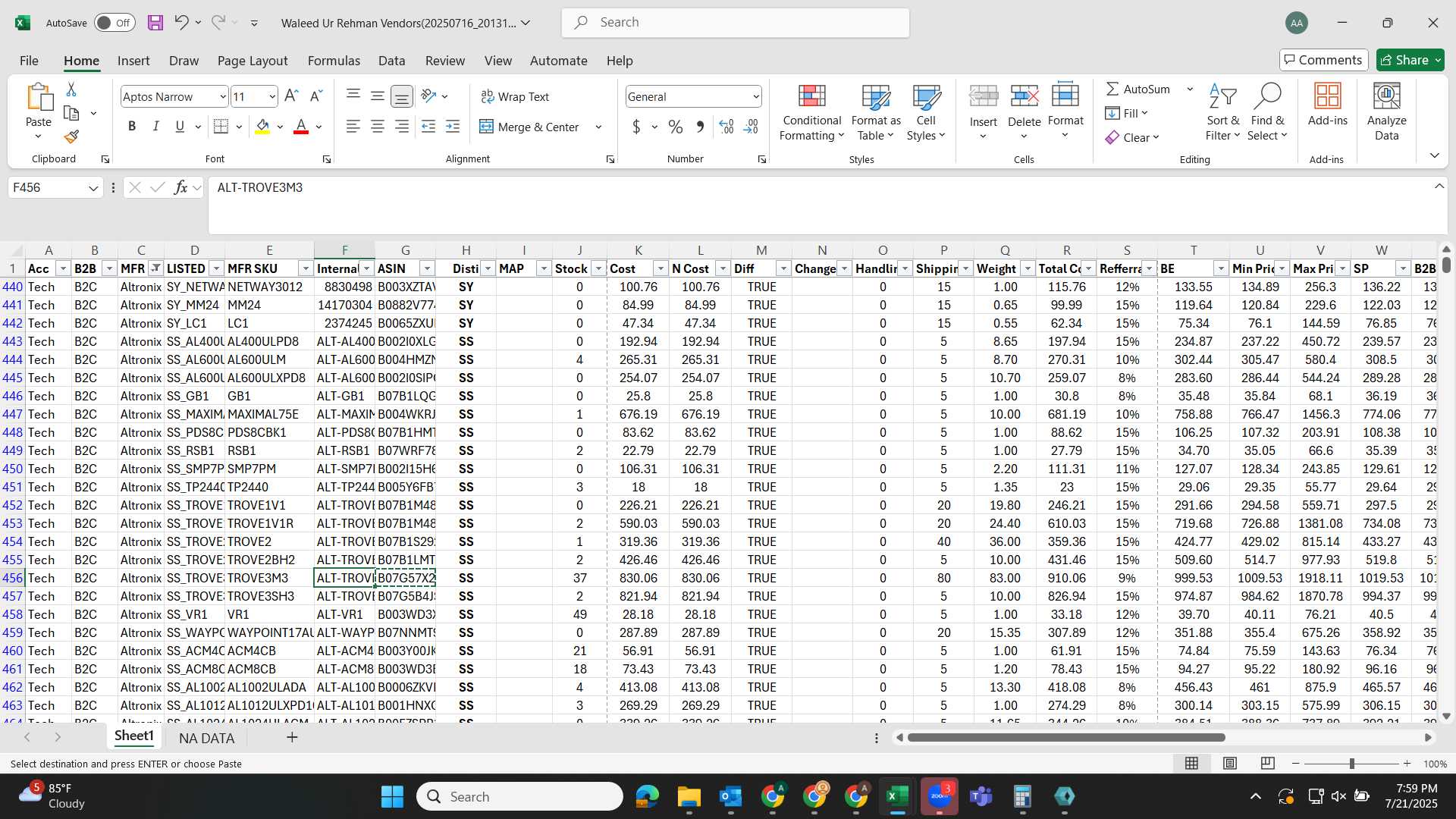The width and height of the screenshot is (1456, 819).
Task: Click AutoSum button
Action: click(x=1138, y=89)
